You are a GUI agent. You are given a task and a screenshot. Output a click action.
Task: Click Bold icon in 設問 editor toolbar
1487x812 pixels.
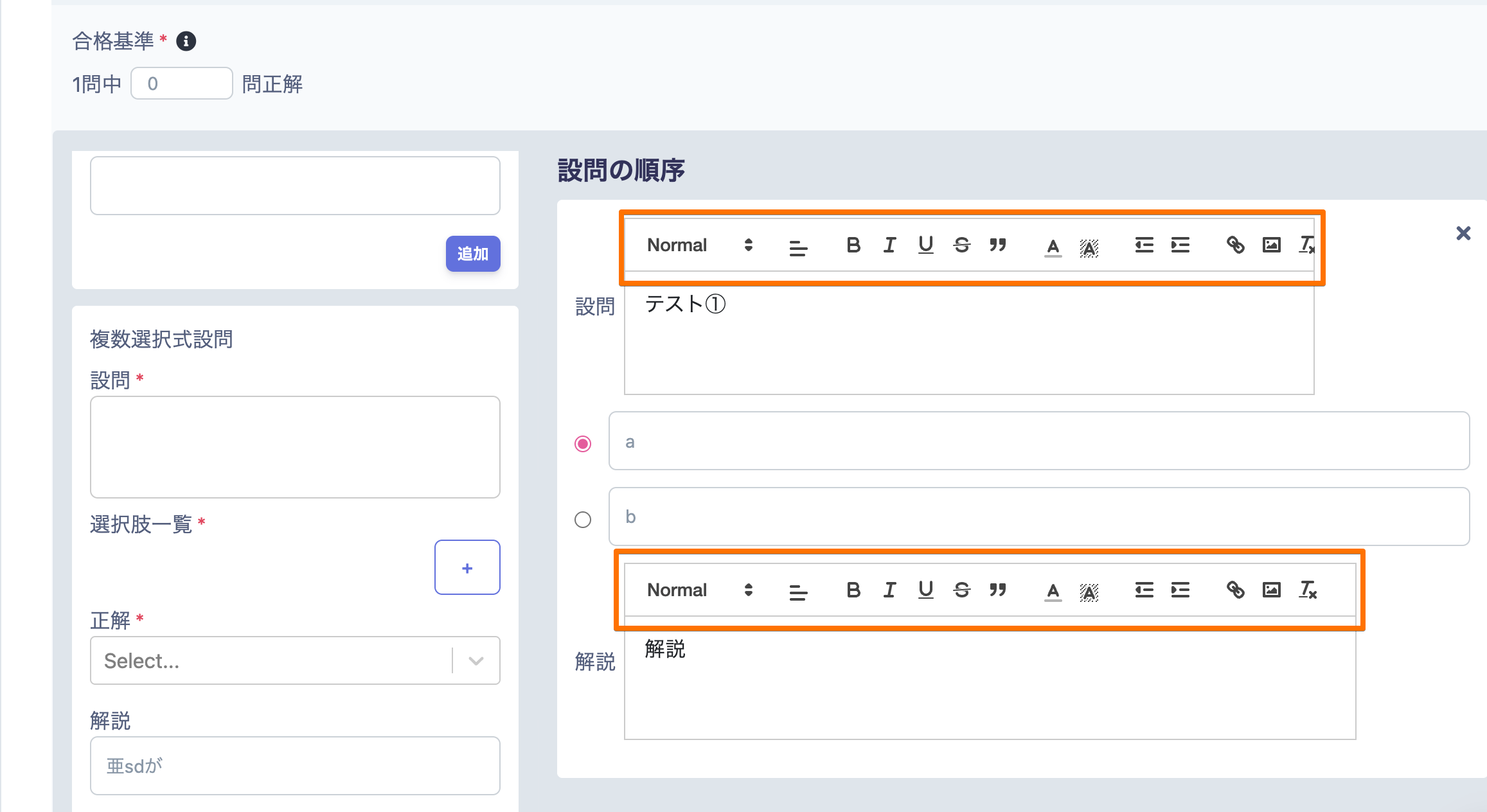[x=853, y=245]
